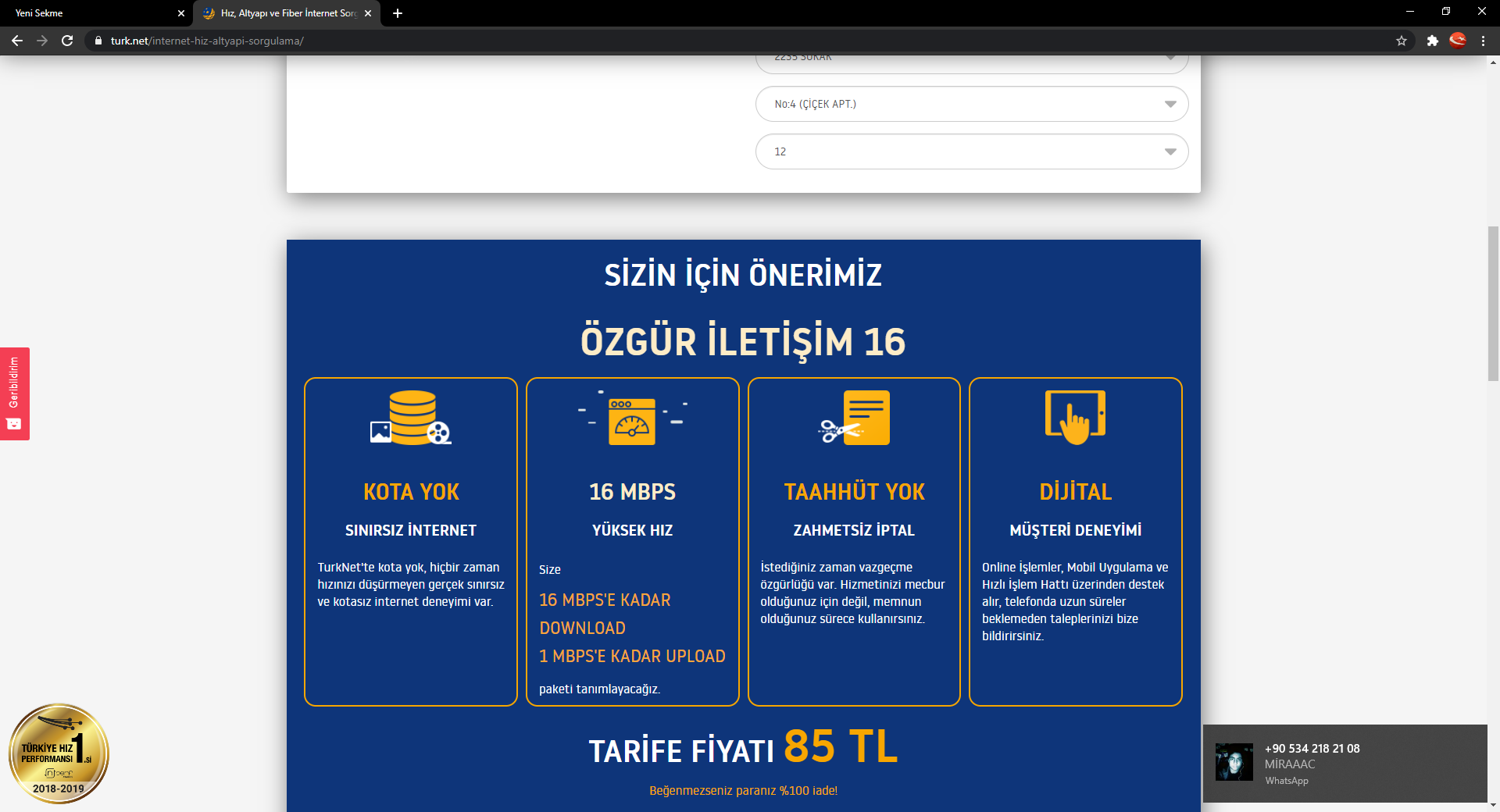Click the 85 TL price
The width and height of the screenshot is (1500, 812).
click(841, 746)
